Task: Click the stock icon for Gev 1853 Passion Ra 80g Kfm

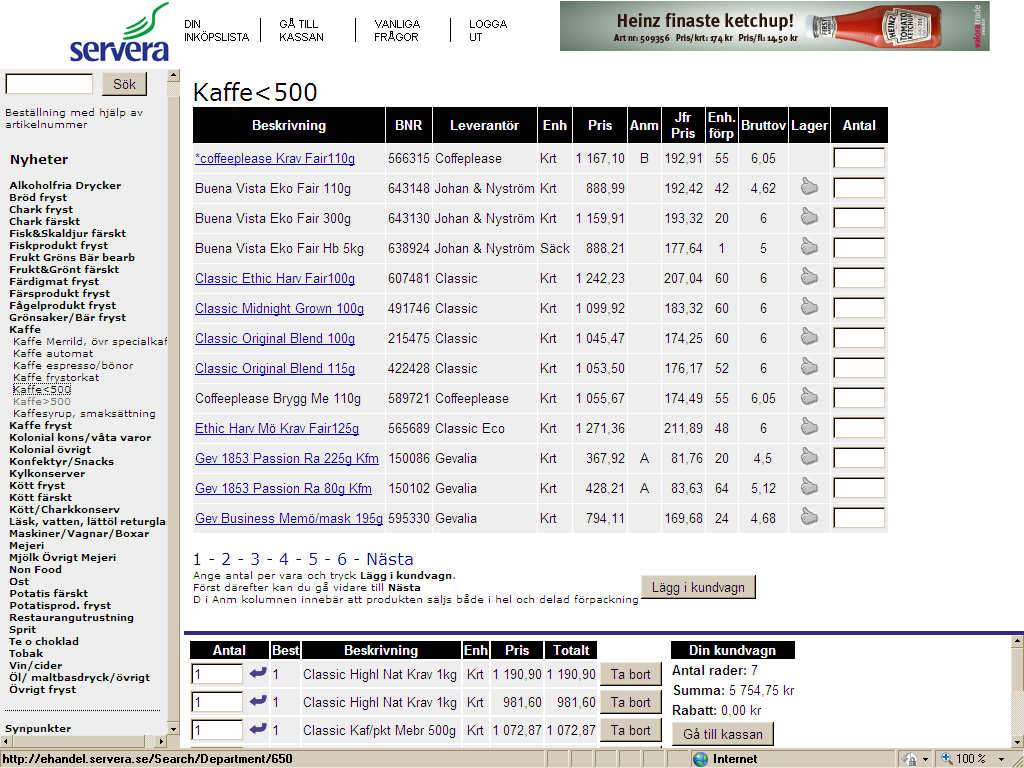Action: coord(809,488)
